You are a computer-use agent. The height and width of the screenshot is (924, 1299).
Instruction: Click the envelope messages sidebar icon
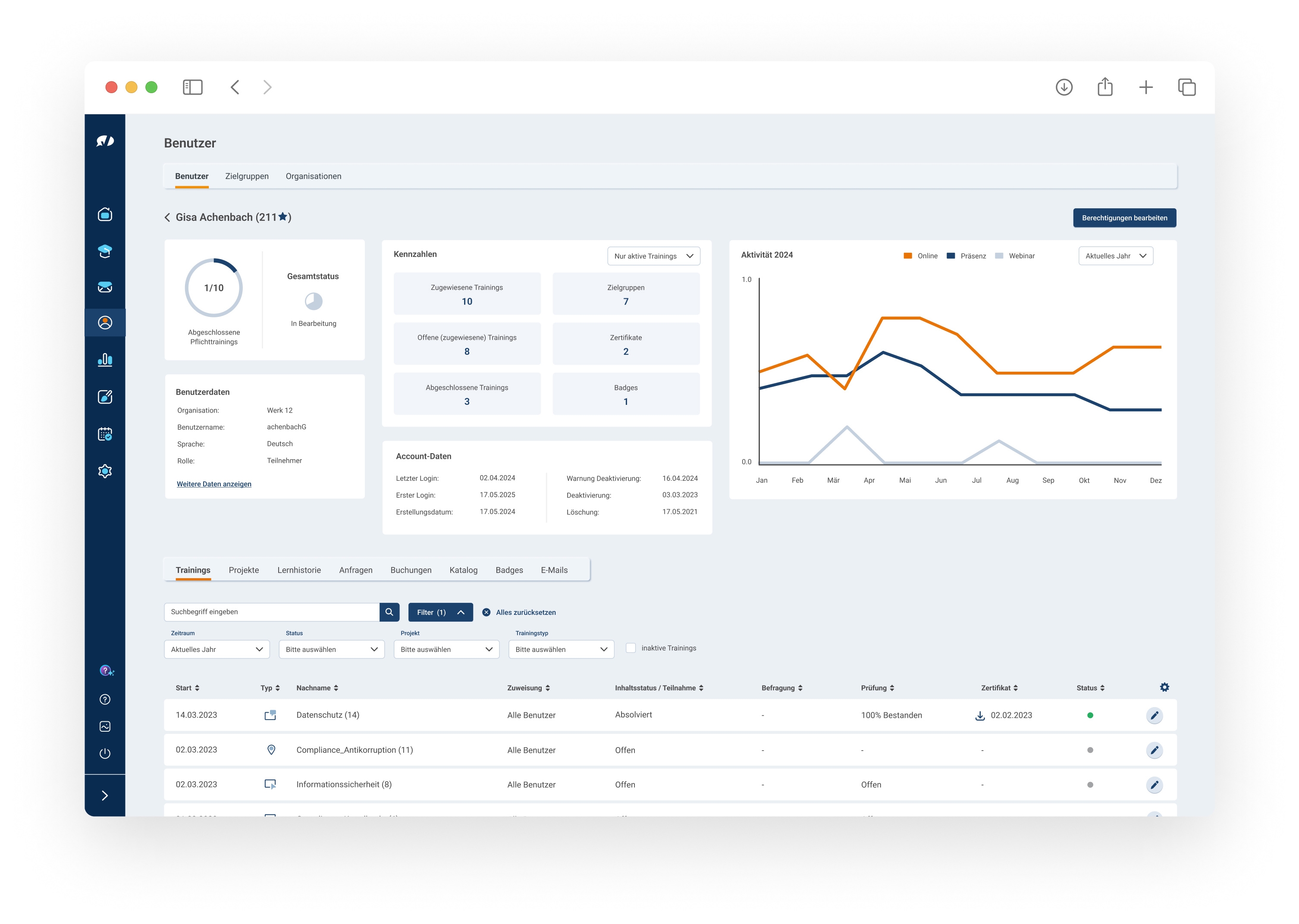105,287
